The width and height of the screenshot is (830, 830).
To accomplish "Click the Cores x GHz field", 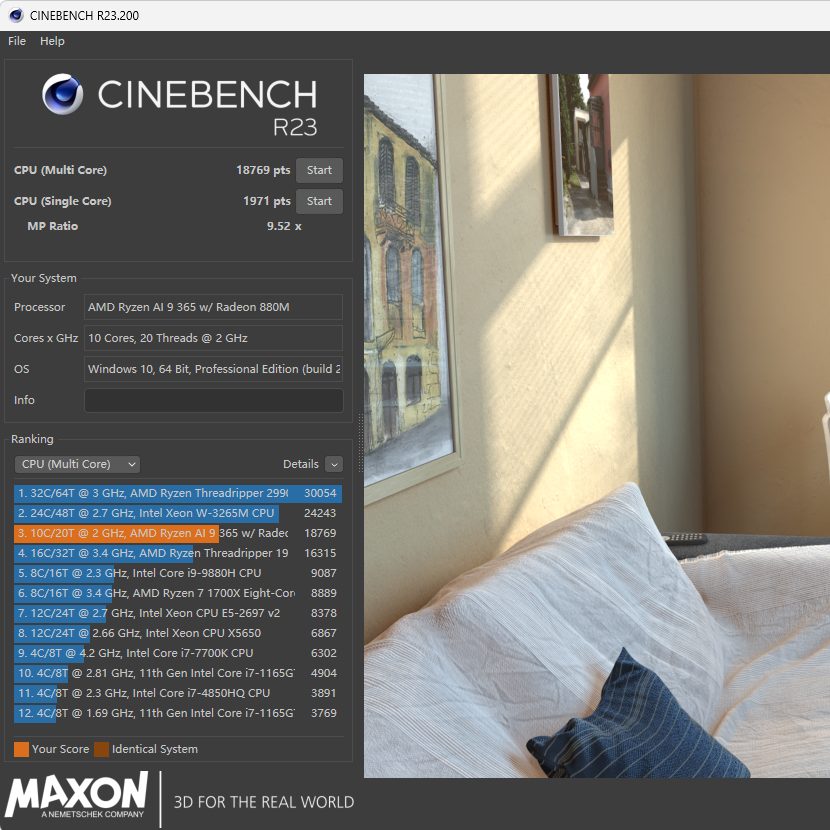I will click(x=213, y=338).
